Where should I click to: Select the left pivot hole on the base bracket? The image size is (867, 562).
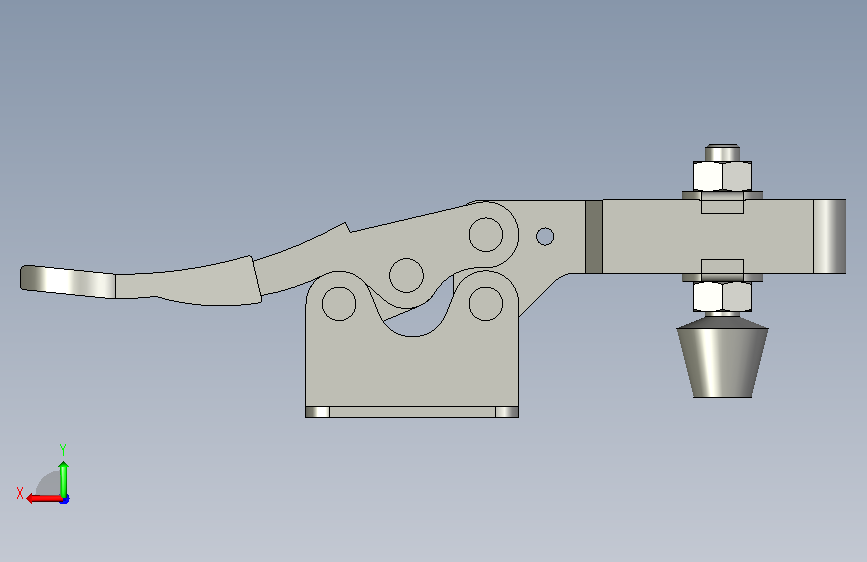[339, 304]
